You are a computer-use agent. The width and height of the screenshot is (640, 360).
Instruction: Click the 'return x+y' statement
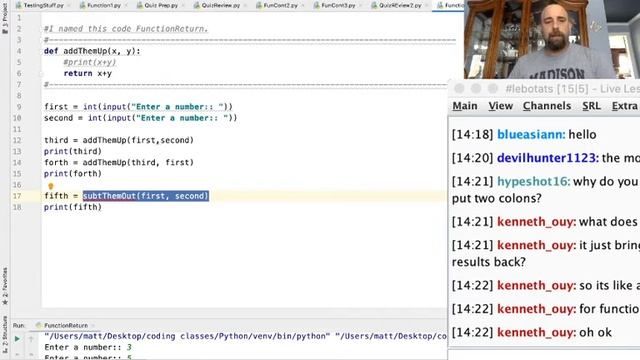[87, 73]
